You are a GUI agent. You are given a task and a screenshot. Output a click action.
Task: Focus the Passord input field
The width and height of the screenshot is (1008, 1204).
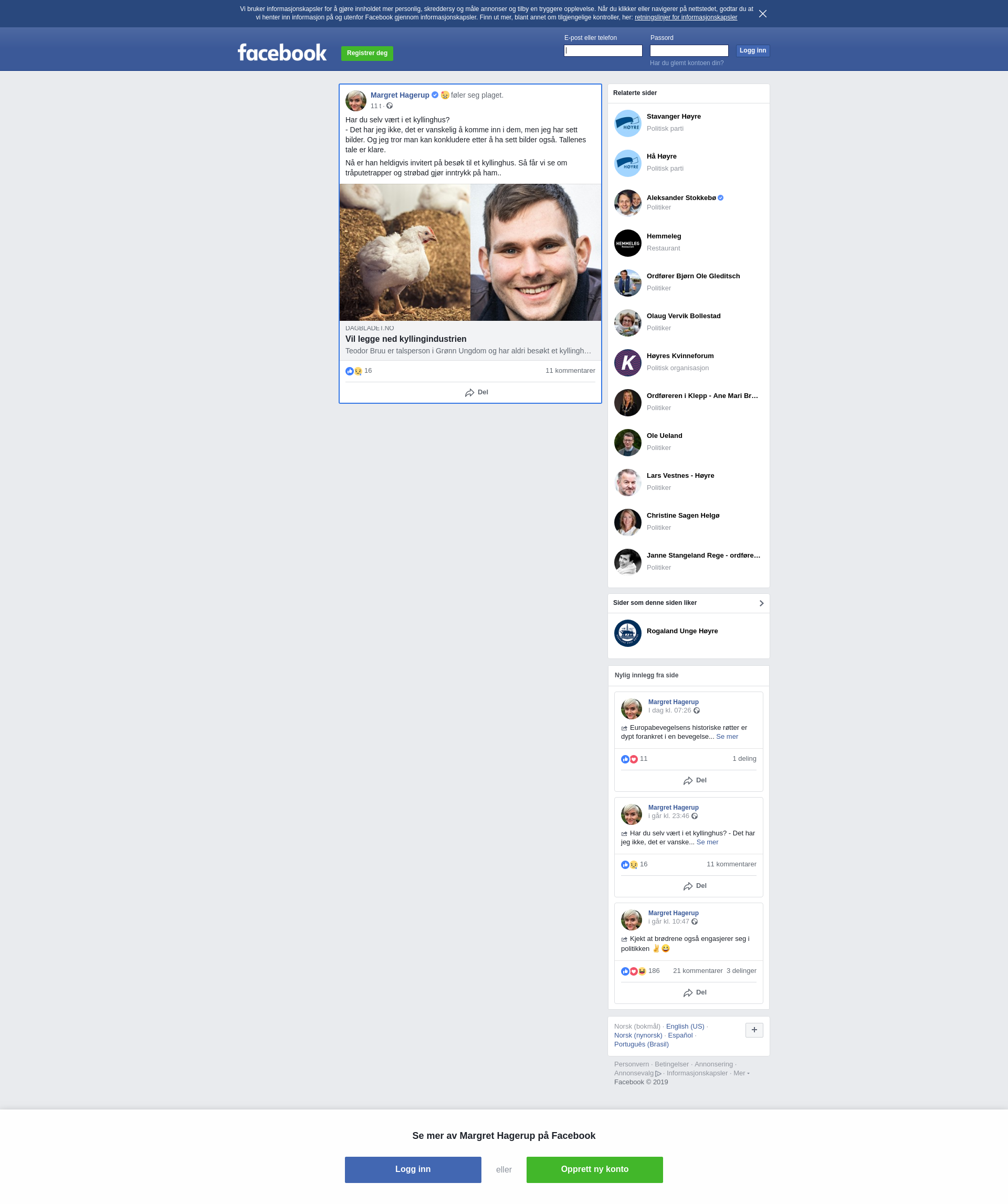tap(689, 51)
